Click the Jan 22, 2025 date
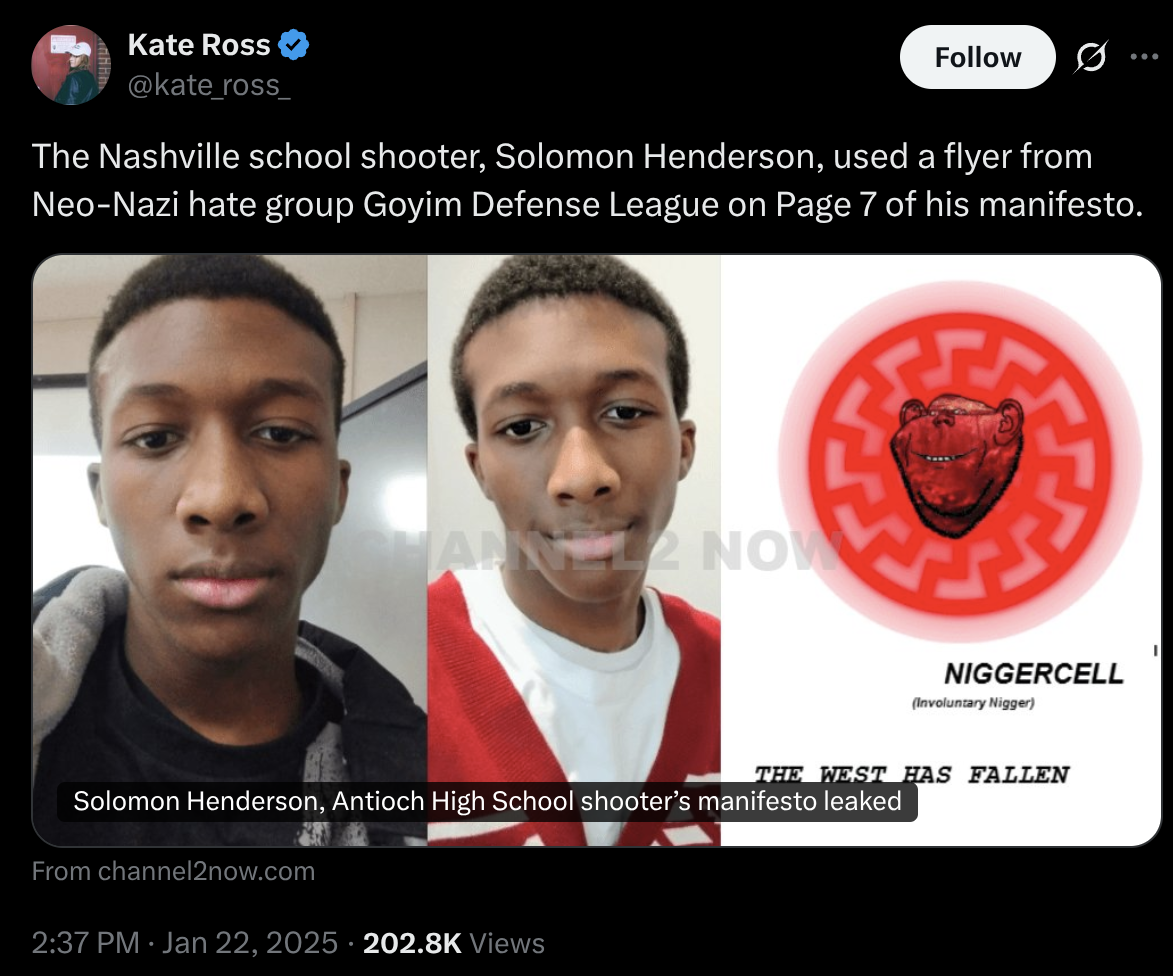The height and width of the screenshot is (976, 1173). click(250, 943)
